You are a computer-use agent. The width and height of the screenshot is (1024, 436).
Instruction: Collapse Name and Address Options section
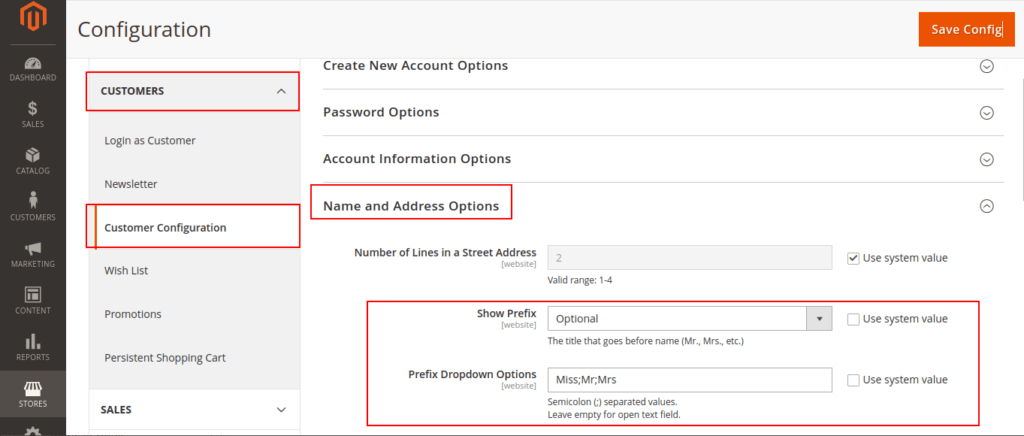pos(986,206)
